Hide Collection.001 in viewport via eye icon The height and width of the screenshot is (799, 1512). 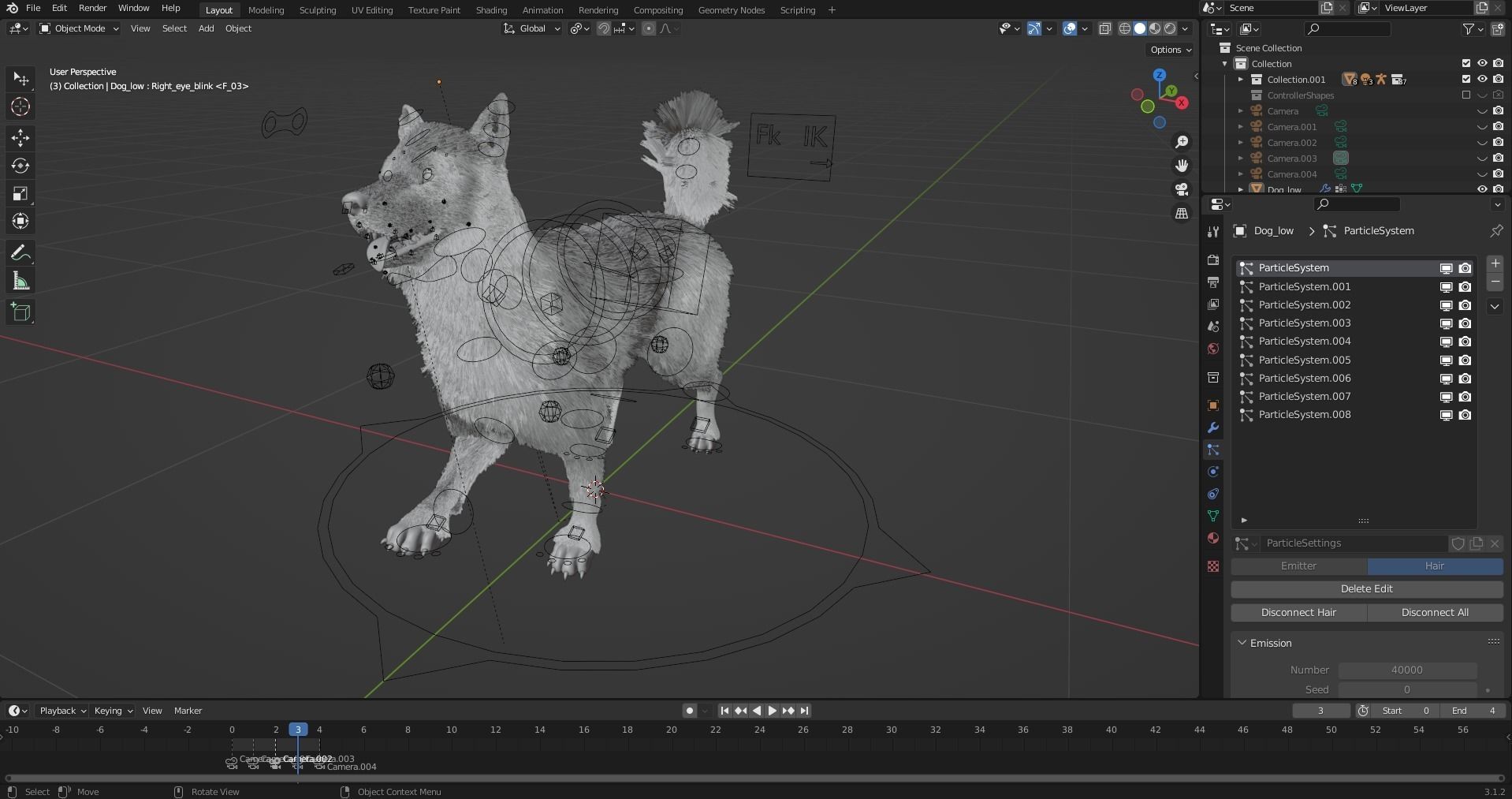pyautogui.click(x=1482, y=79)
